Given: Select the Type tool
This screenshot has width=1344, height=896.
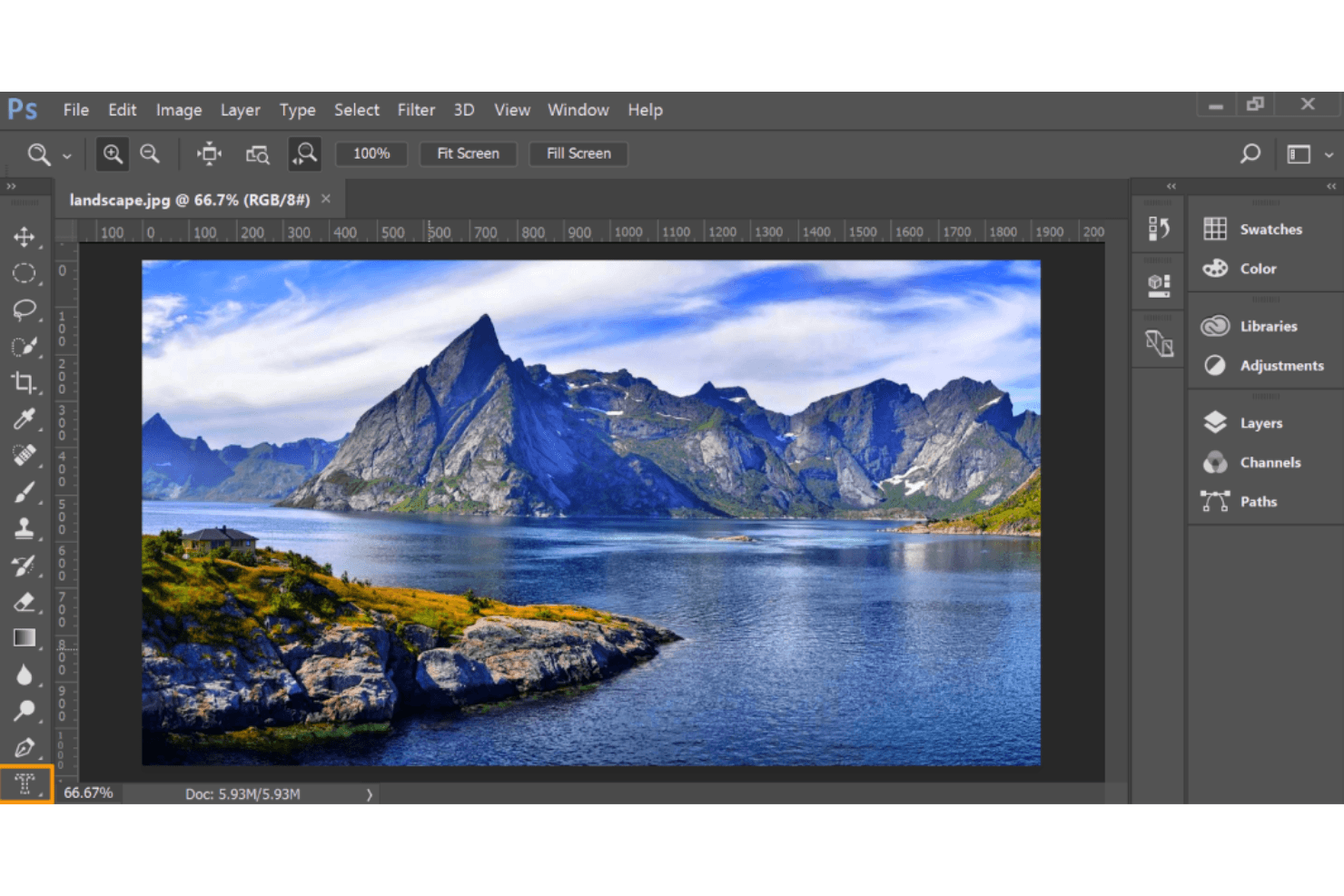Looking at the screenshot, I should coord(25,784).
